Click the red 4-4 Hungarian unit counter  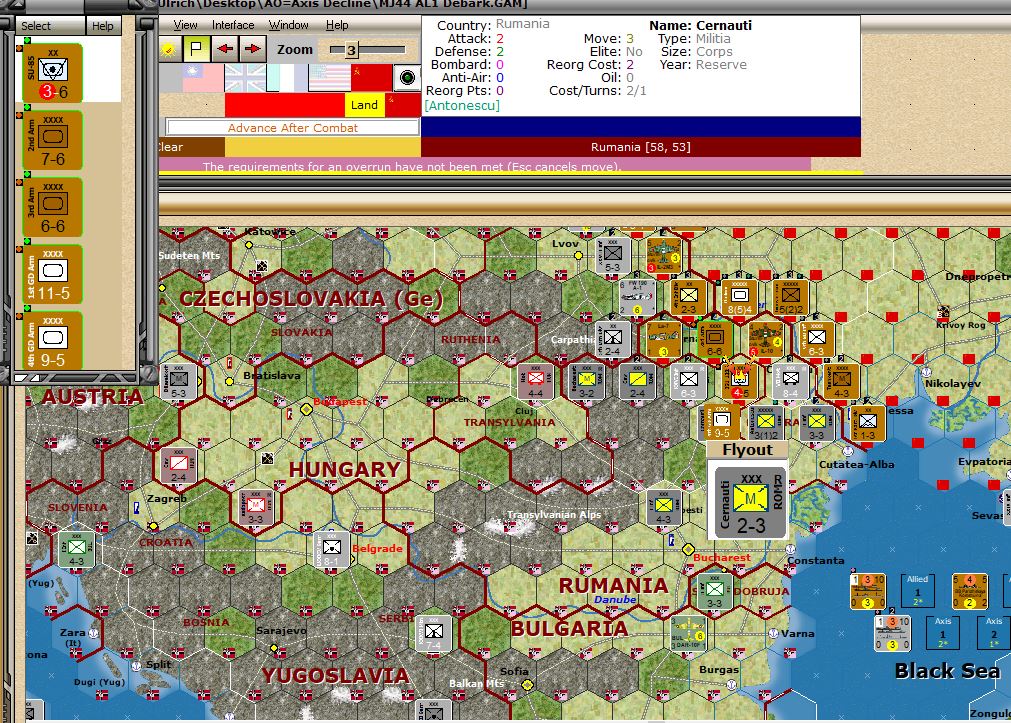536,381
